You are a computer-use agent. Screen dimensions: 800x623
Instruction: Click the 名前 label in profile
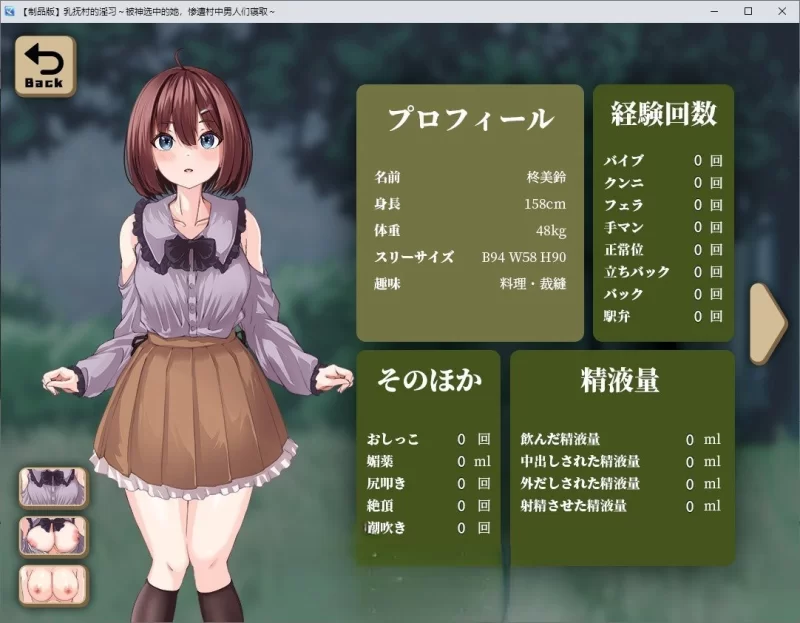pos(387,177)
